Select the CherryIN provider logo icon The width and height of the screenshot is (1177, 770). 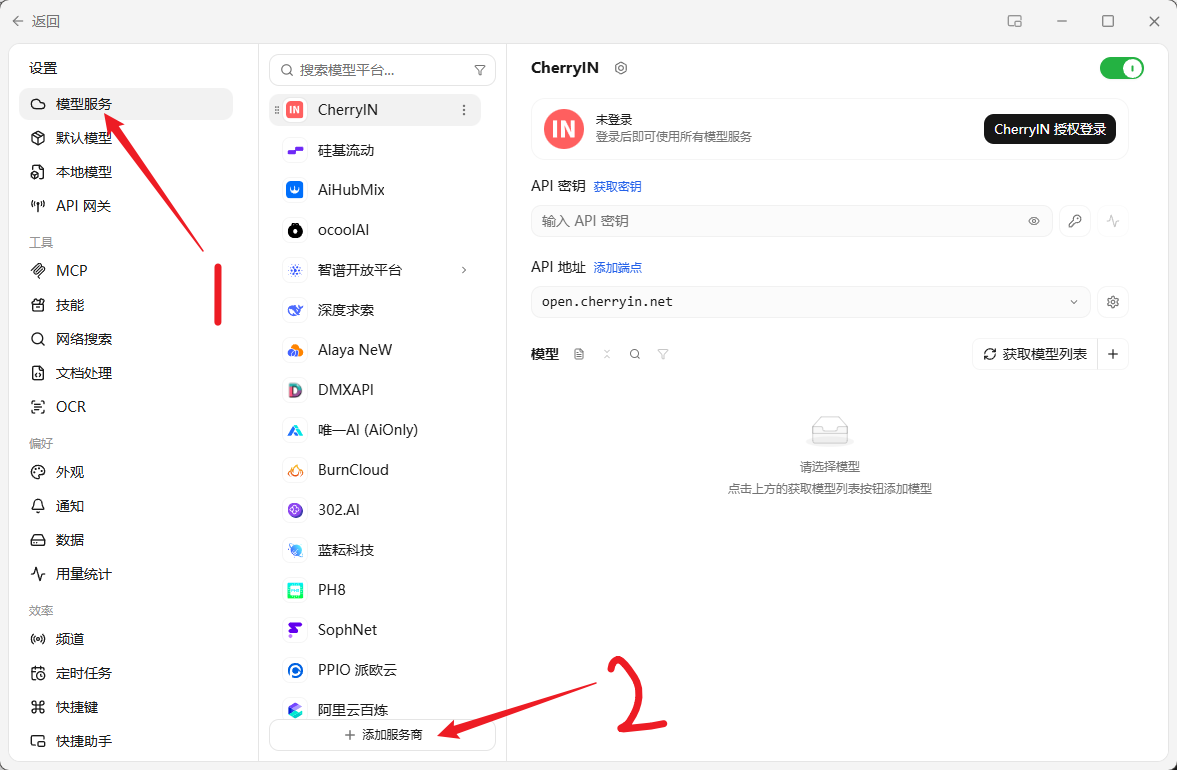(x=295, y=110)
